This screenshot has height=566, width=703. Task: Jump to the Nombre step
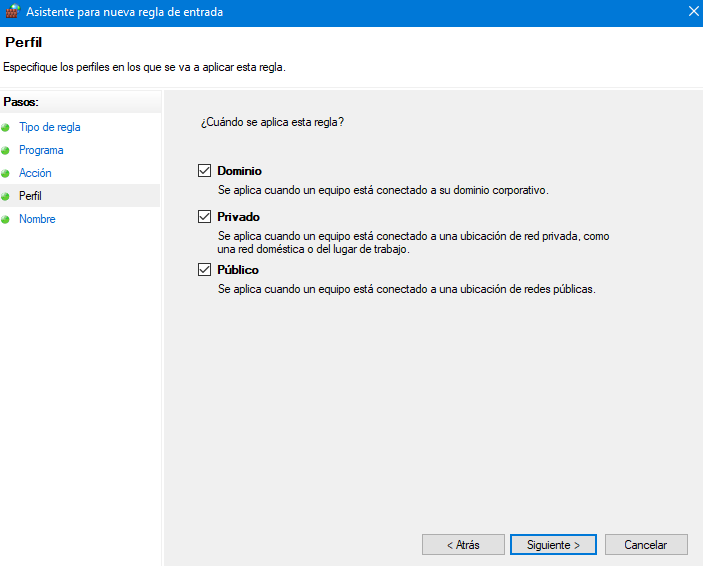click(x=37, y=219)
